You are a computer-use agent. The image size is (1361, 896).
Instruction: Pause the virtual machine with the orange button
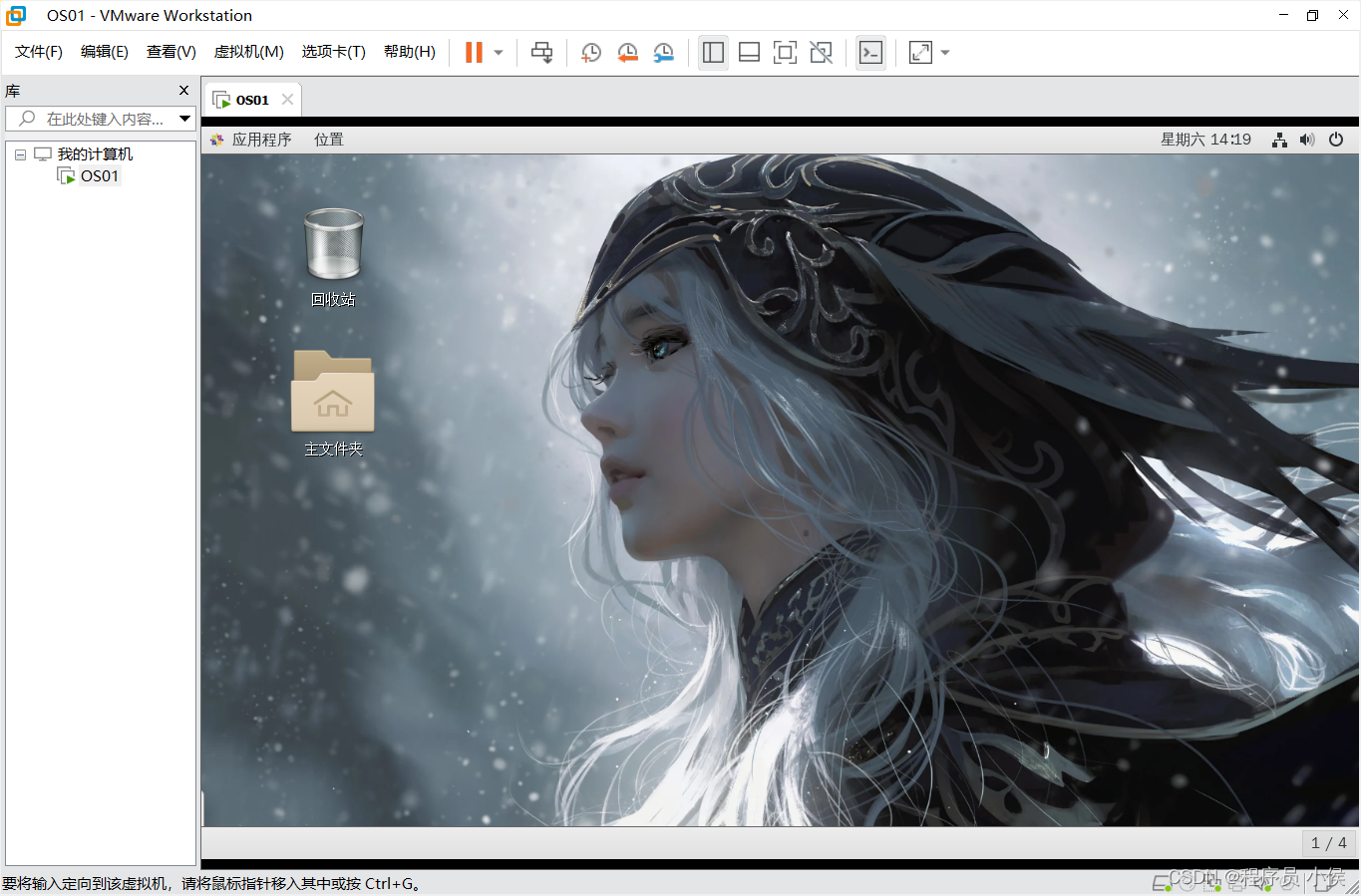[474, 53]
